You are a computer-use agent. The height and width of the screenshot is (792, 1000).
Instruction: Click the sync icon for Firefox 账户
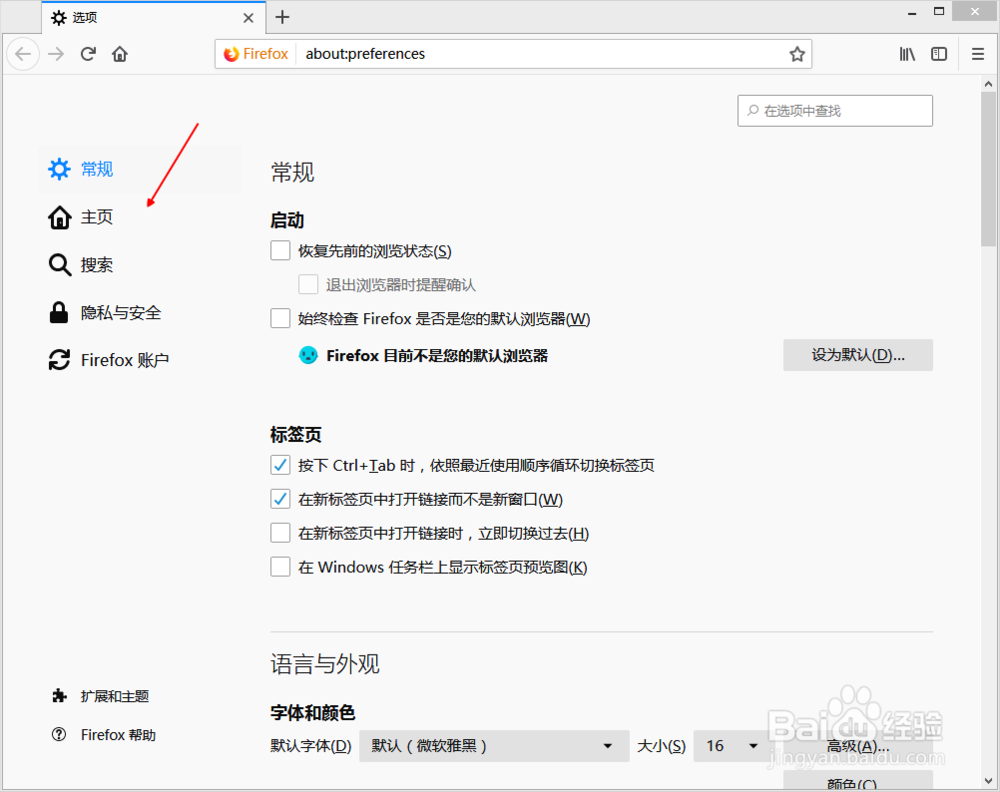pos(59,360)
